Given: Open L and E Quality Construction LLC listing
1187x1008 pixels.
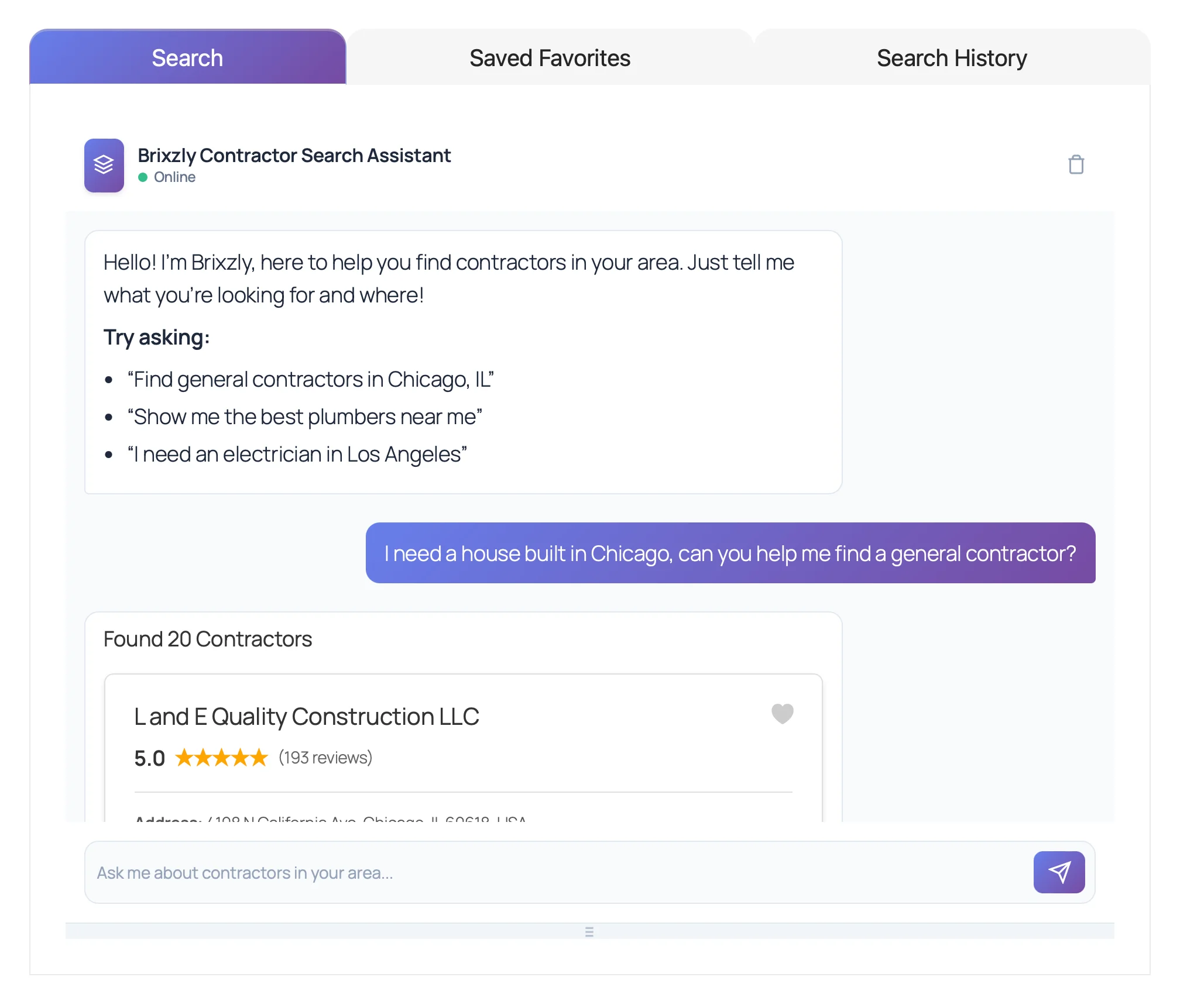Looking at the screenshot, I should (x=306, y=717).
